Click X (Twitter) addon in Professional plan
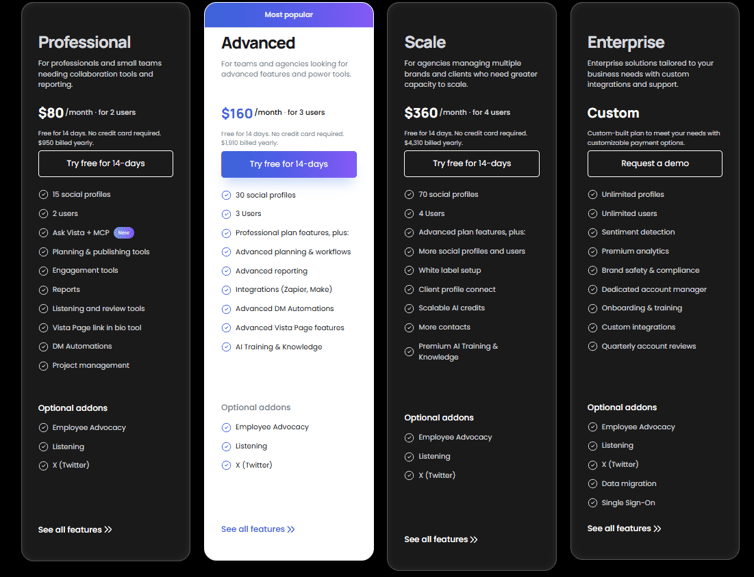The width and height of the screenshot is (754, 577). pyautogui.click(x=71, y=465)
